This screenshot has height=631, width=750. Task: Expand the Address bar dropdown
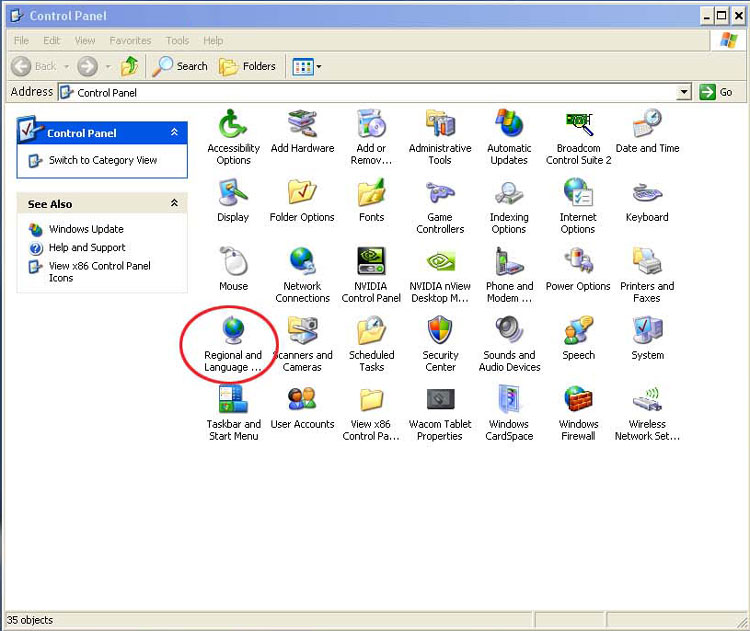point(684,92)
